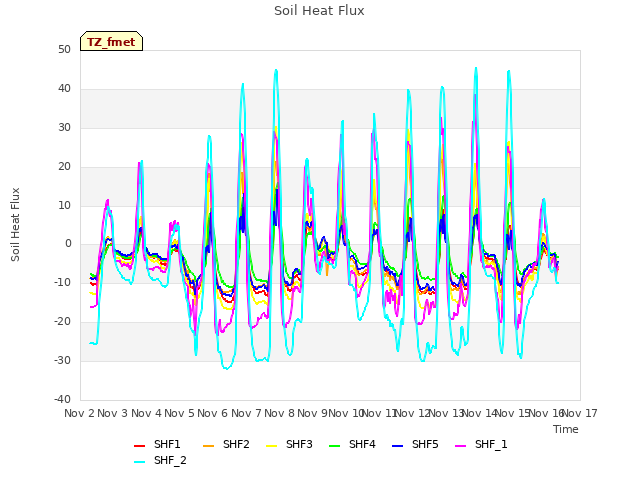640x480 pixels.
Task: Click the 10 y-axis tick label
Action: coord(64,205)
